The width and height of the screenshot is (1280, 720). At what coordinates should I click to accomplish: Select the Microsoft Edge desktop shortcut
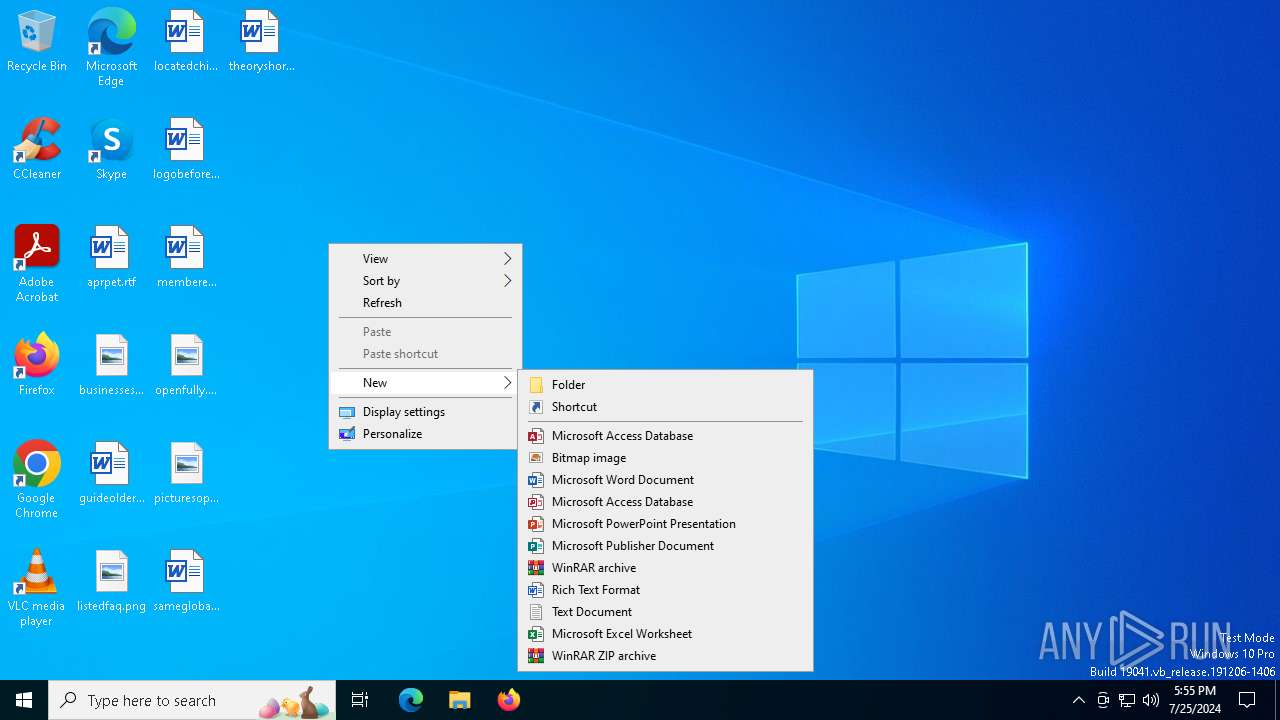[111, 48]
